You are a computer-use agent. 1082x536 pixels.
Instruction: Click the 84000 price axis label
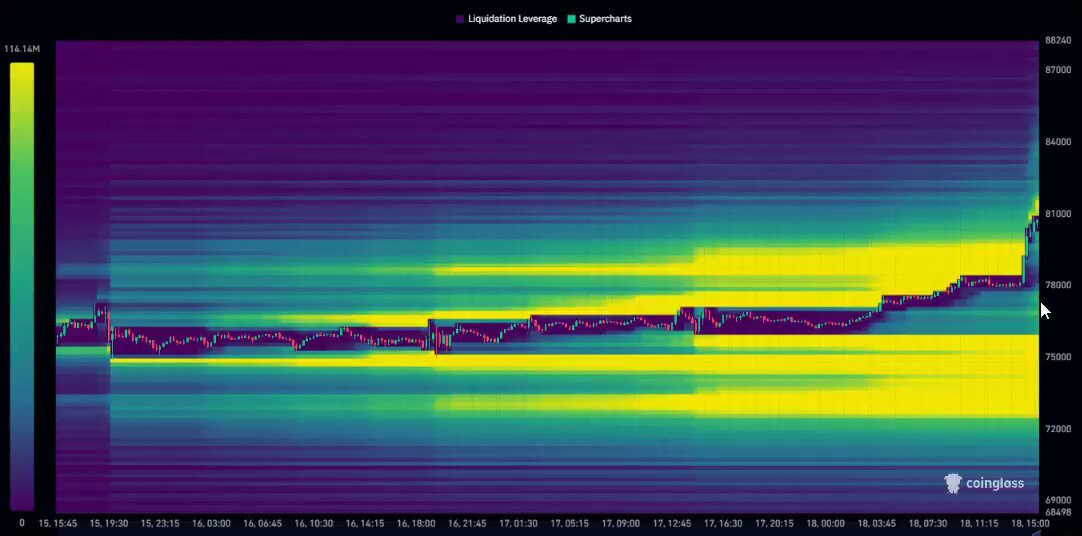(x=1058, y=141)
